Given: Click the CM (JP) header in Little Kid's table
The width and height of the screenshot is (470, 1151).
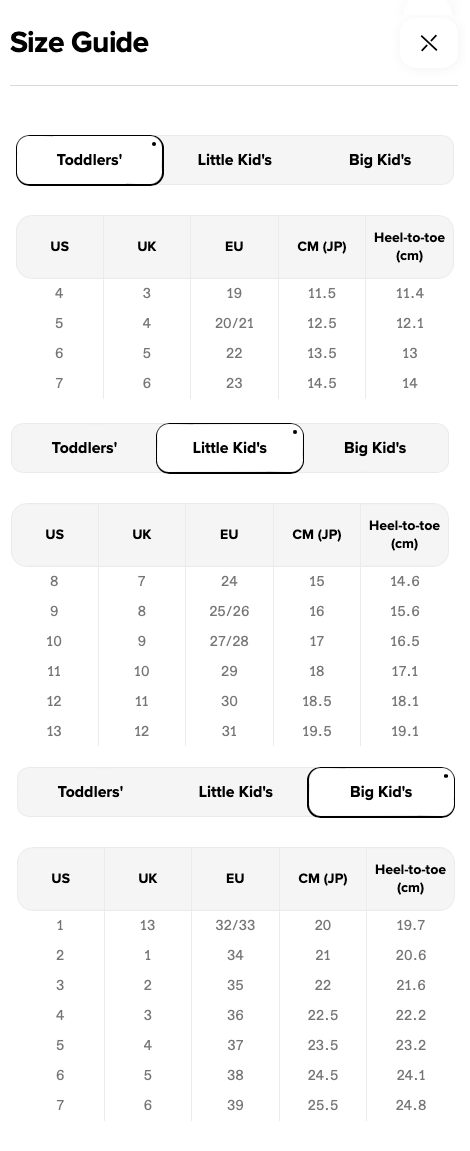Looking at the screenshot, I should 317,534.
